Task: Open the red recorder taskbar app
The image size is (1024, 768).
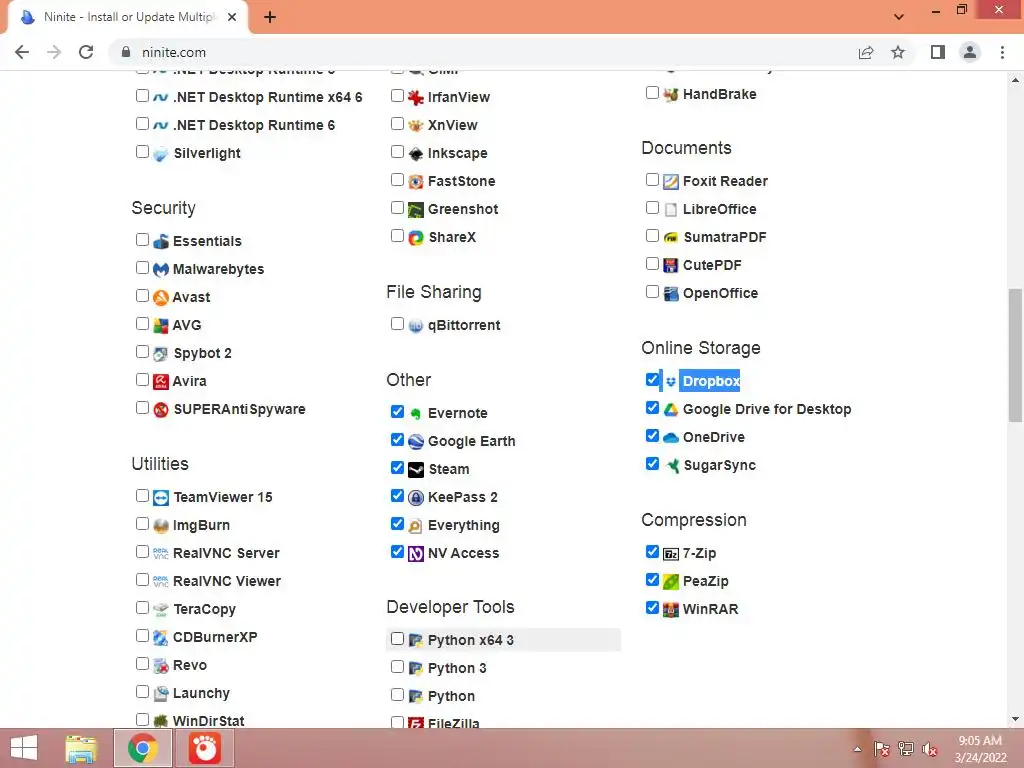Action: (x=205, y=748)
